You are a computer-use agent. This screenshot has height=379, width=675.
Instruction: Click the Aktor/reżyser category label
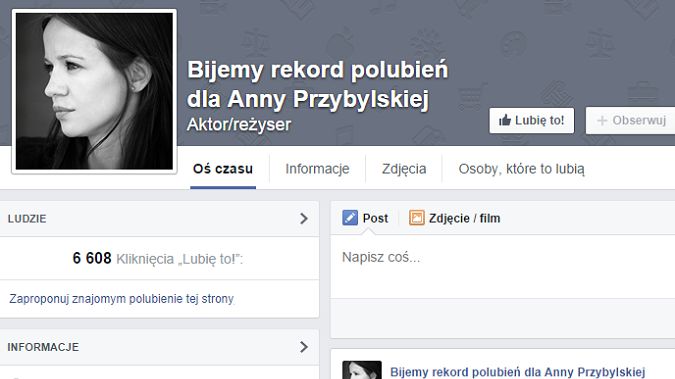coord(239,124)
